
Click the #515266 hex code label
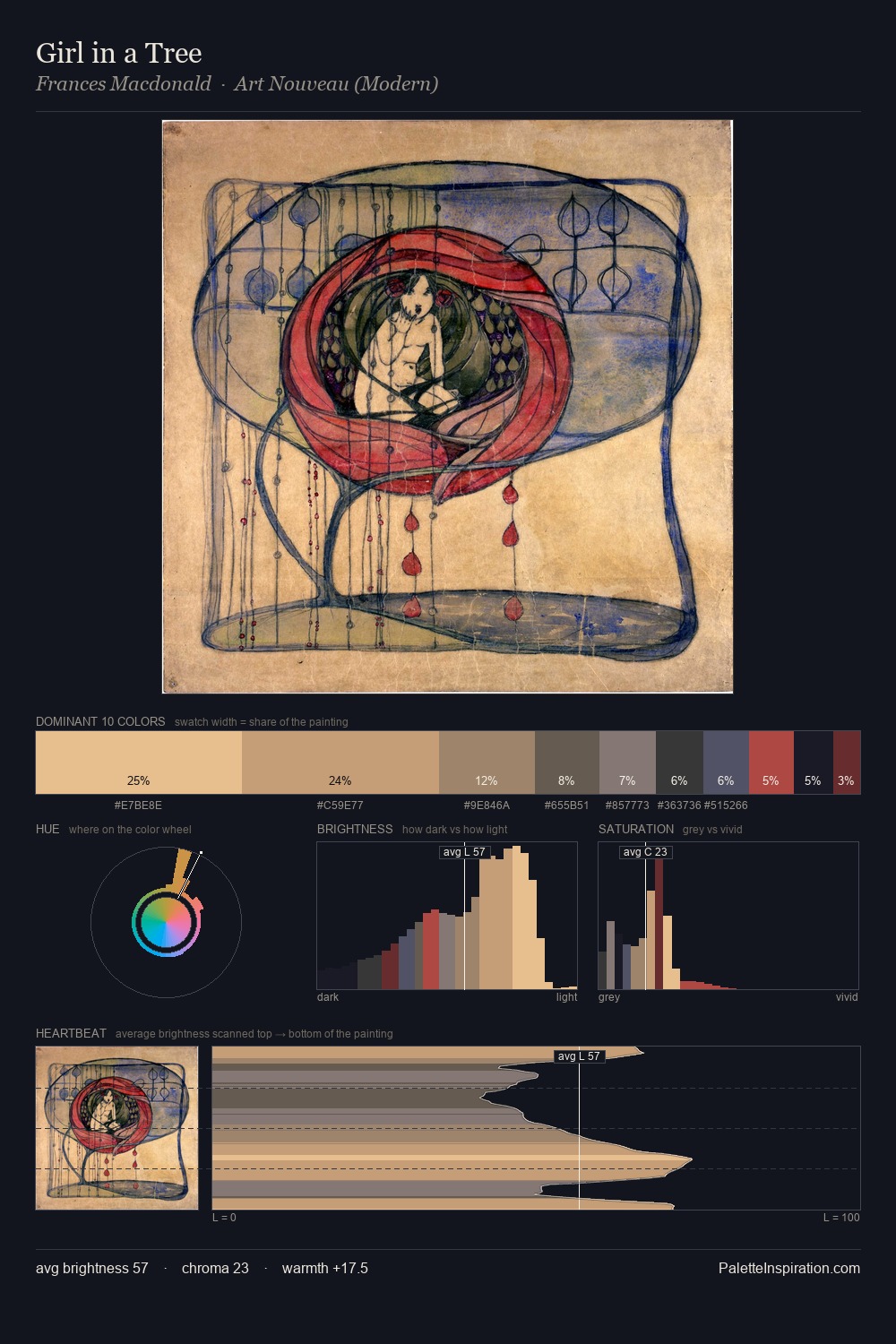pyautogui.click(x=726, y=806)
